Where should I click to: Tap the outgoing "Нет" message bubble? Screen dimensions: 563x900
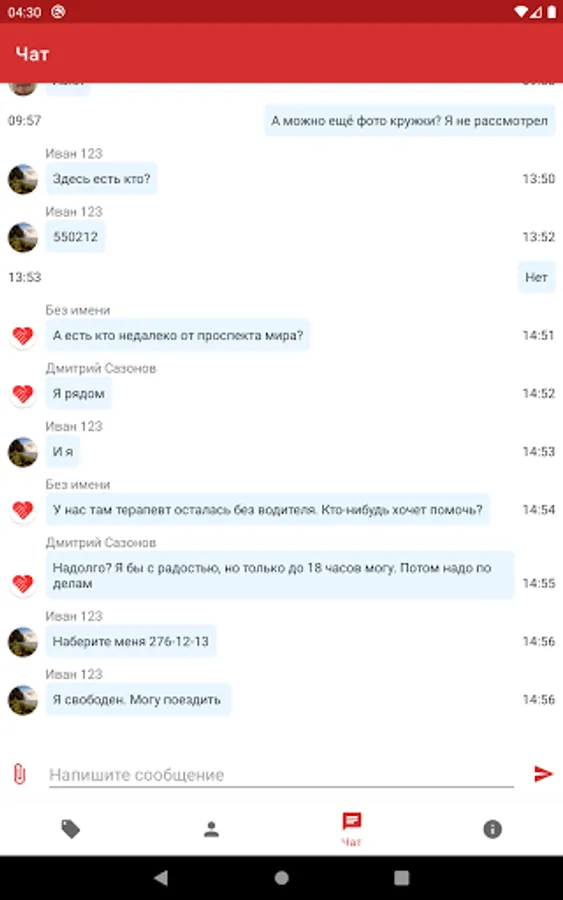click(536, 277)
